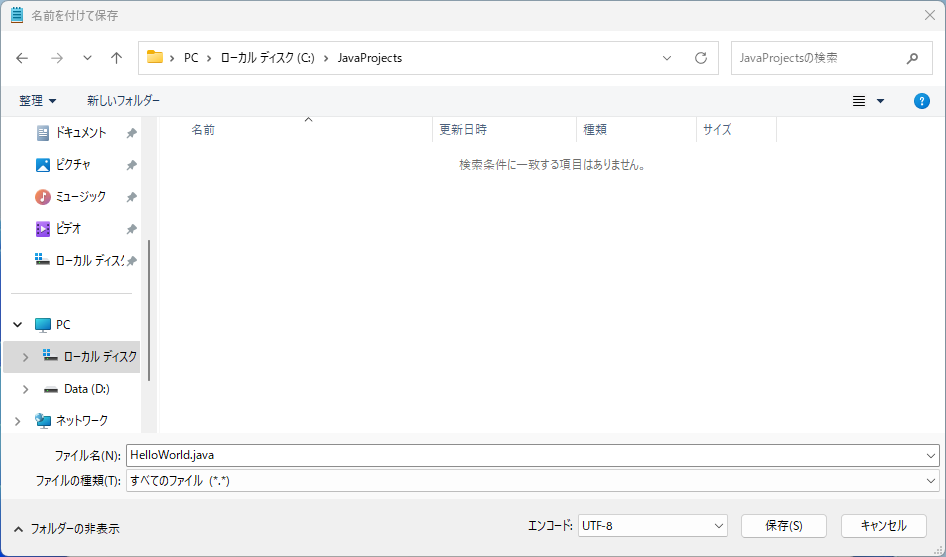This screenshot has height=557, width=946.
Task: Close the 名前を付けて保存 dialog
Action: click(x=930, y=15)
